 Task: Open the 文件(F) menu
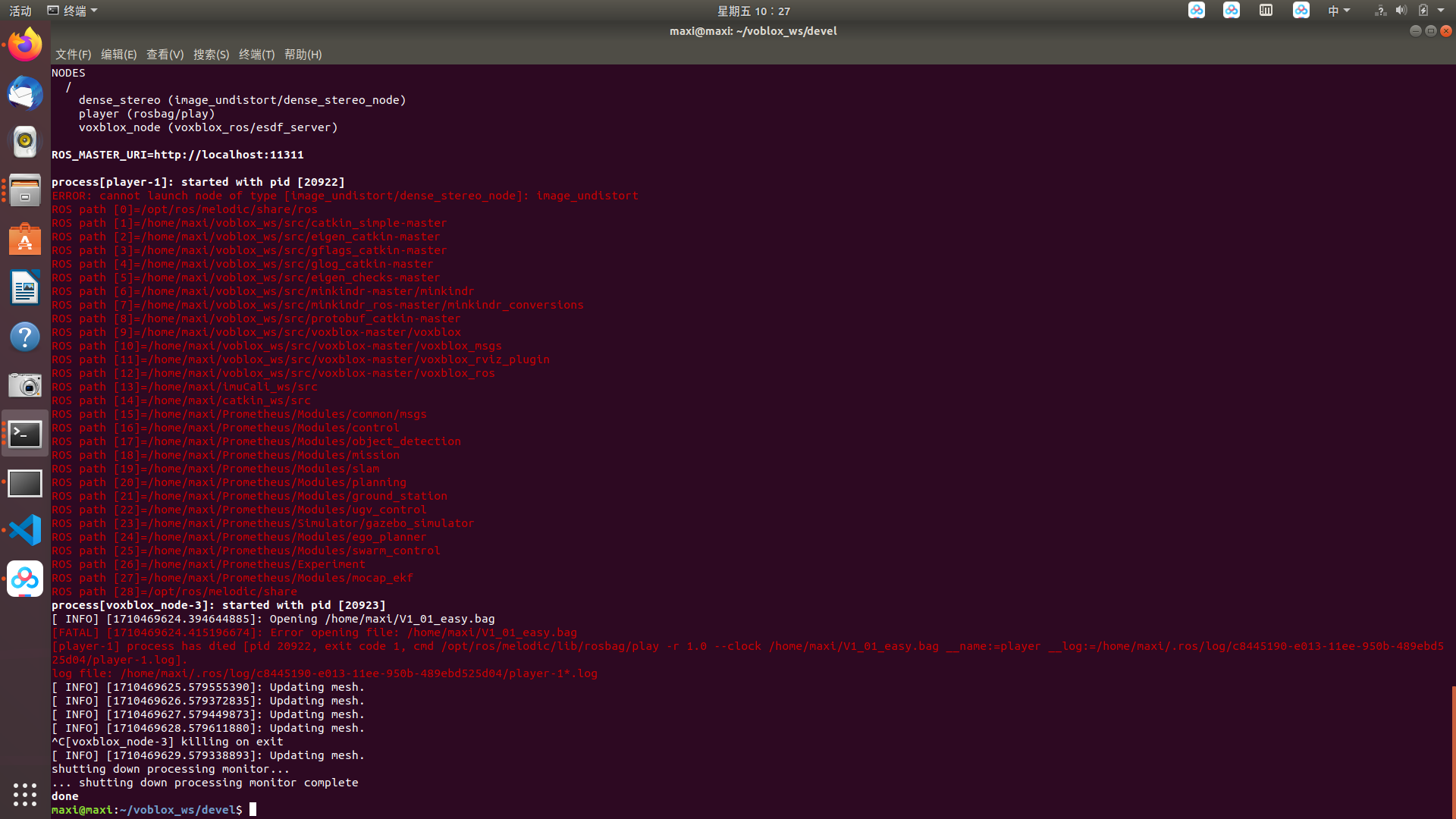point(73,55)
